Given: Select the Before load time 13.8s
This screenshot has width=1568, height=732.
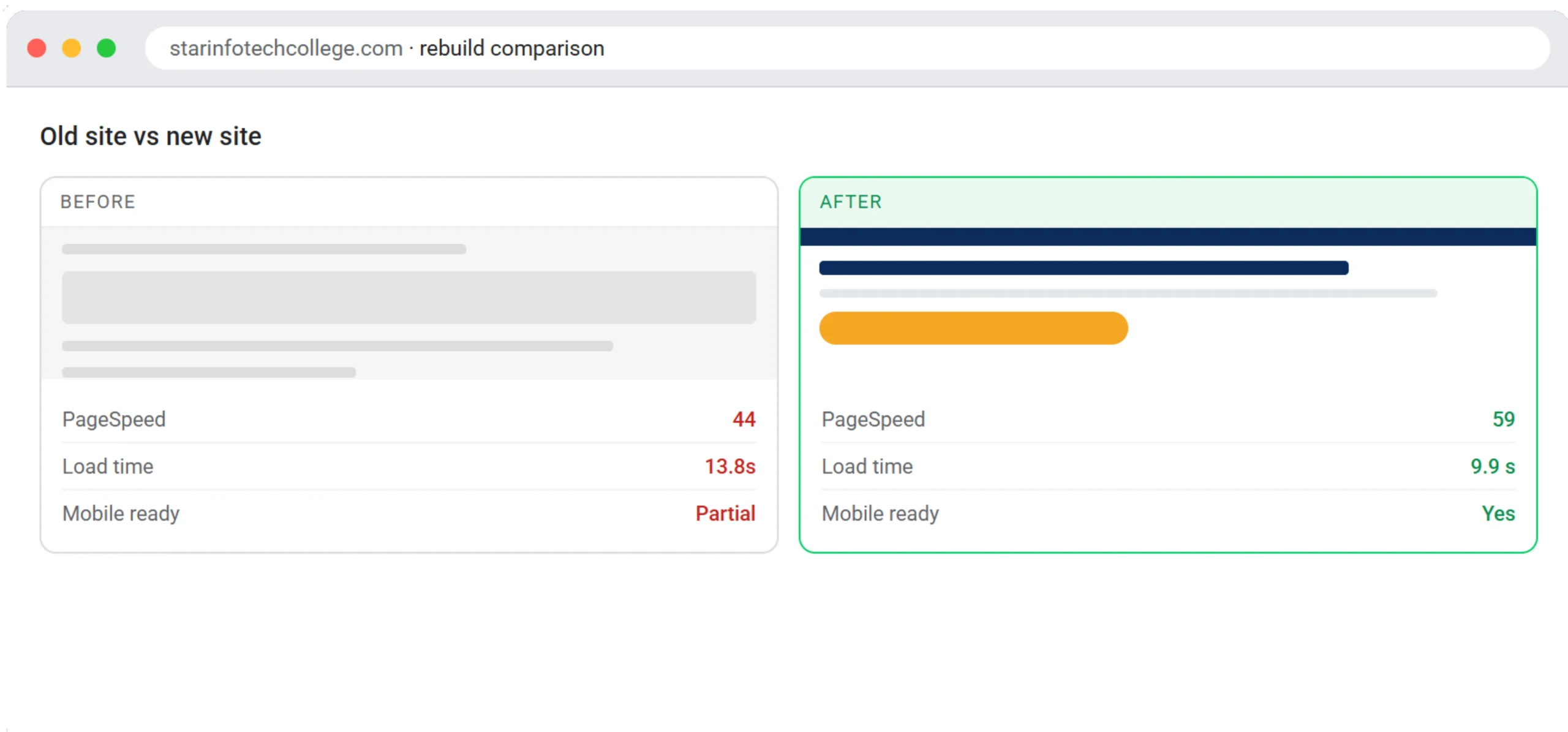Looking at the screenshot, I should [730, 466].
